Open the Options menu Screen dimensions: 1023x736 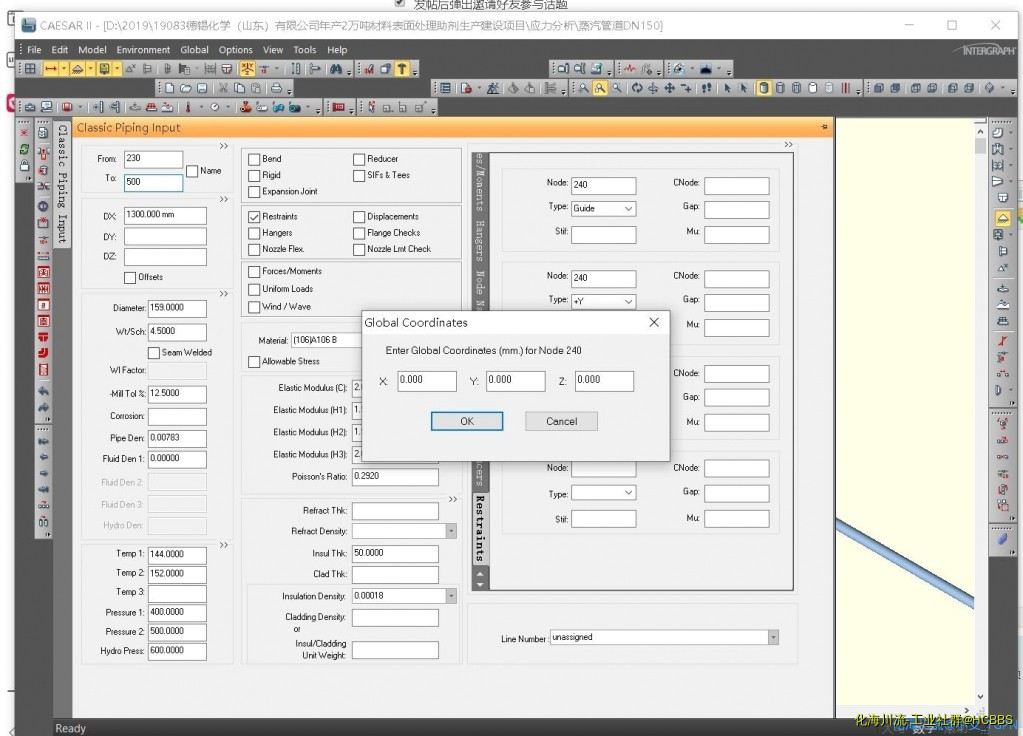tap(236, 50)
